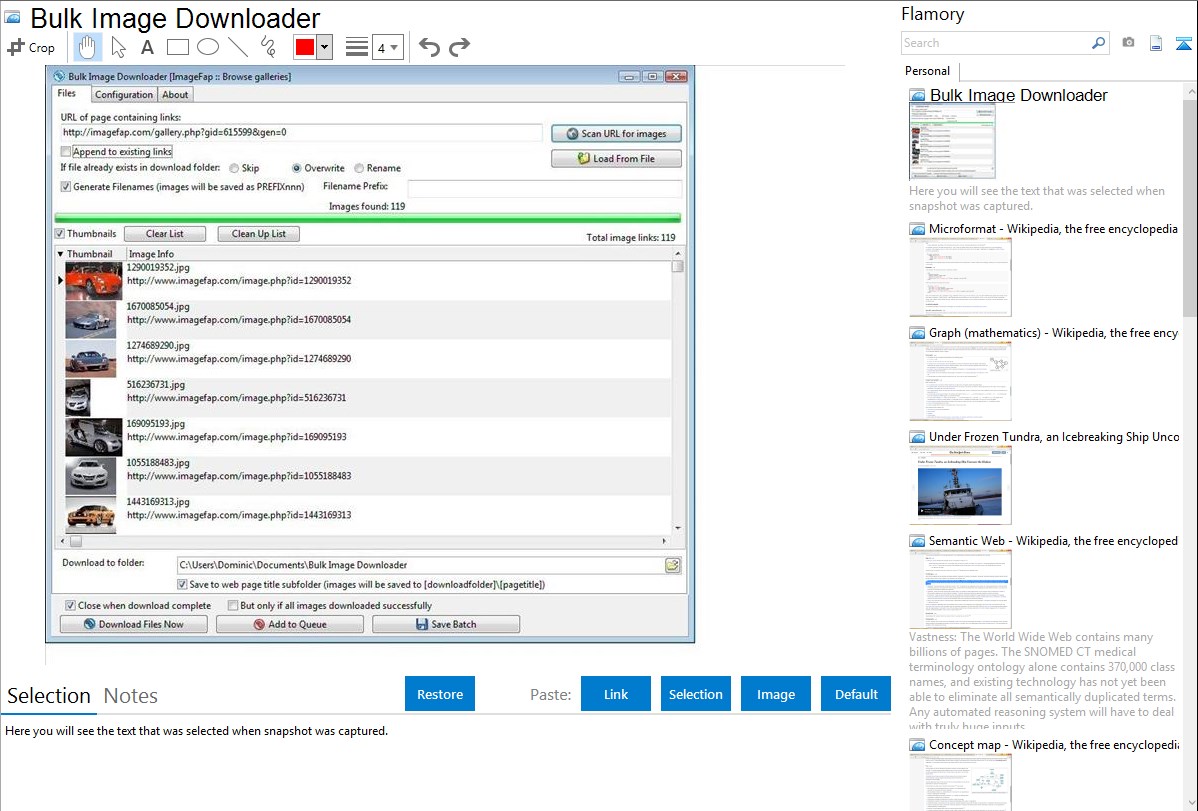Open the color picker dropdown arrow

tap(324, 47)
